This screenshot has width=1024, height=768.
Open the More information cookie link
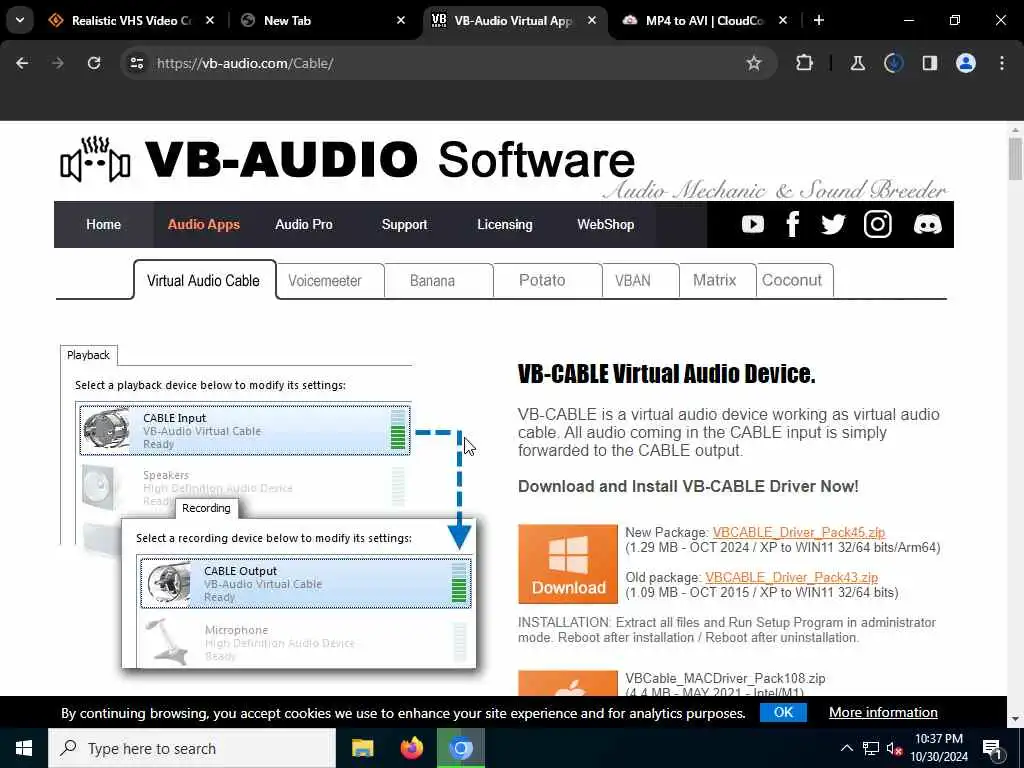[883, 712]
